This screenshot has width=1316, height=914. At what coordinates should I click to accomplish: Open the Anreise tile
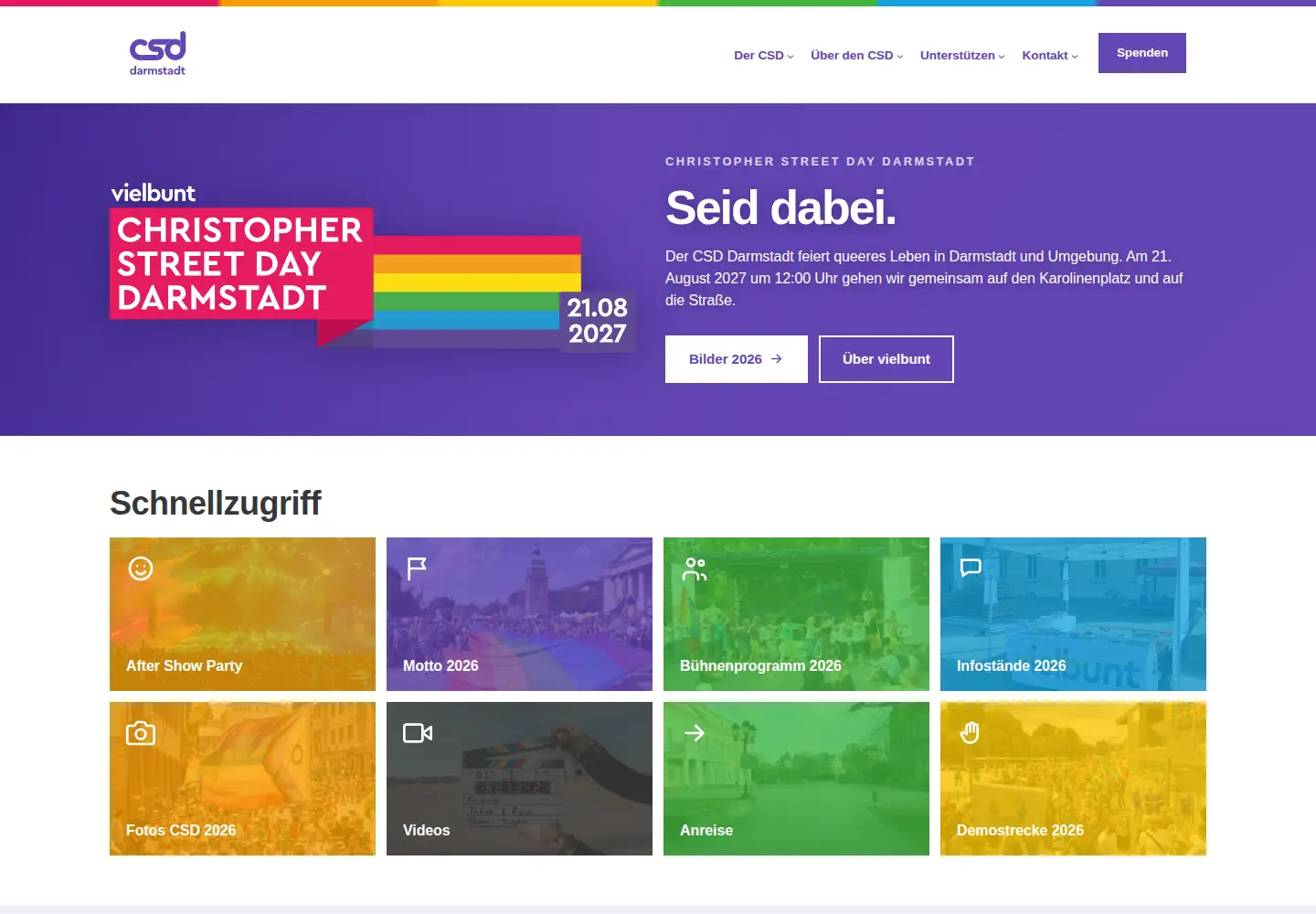coord(796,779)
